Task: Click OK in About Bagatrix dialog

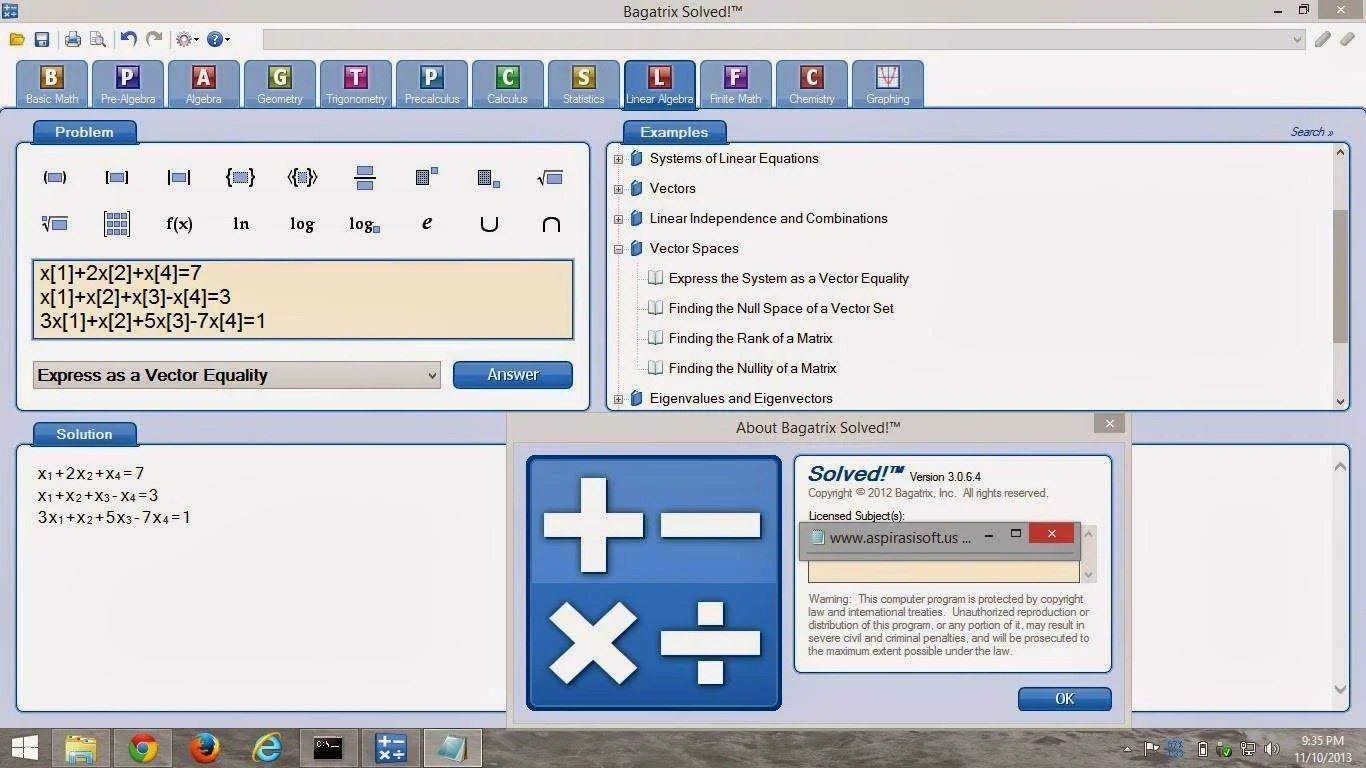Action: pos(1065,699)
